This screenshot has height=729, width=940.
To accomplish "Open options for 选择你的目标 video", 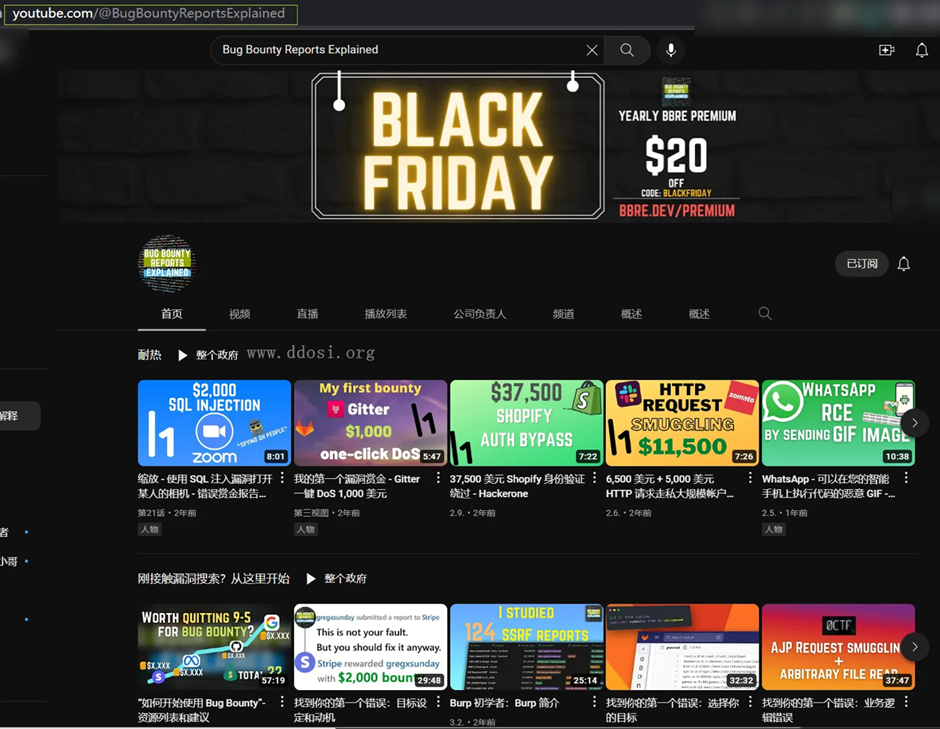I will (750, 702).
